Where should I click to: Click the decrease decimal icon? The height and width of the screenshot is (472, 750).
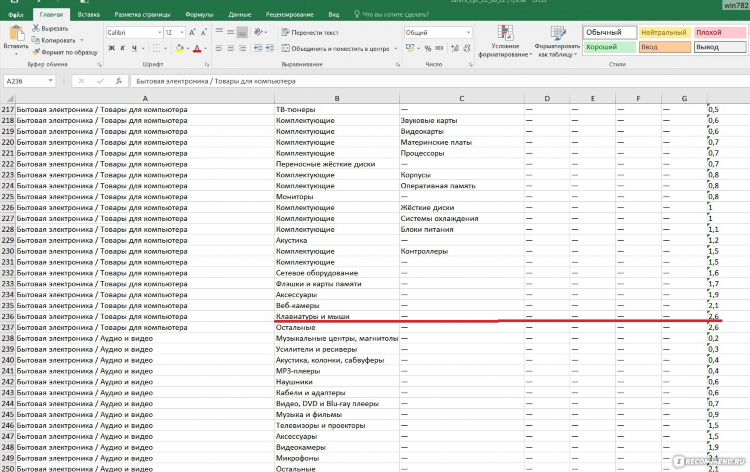pos(467,48)
